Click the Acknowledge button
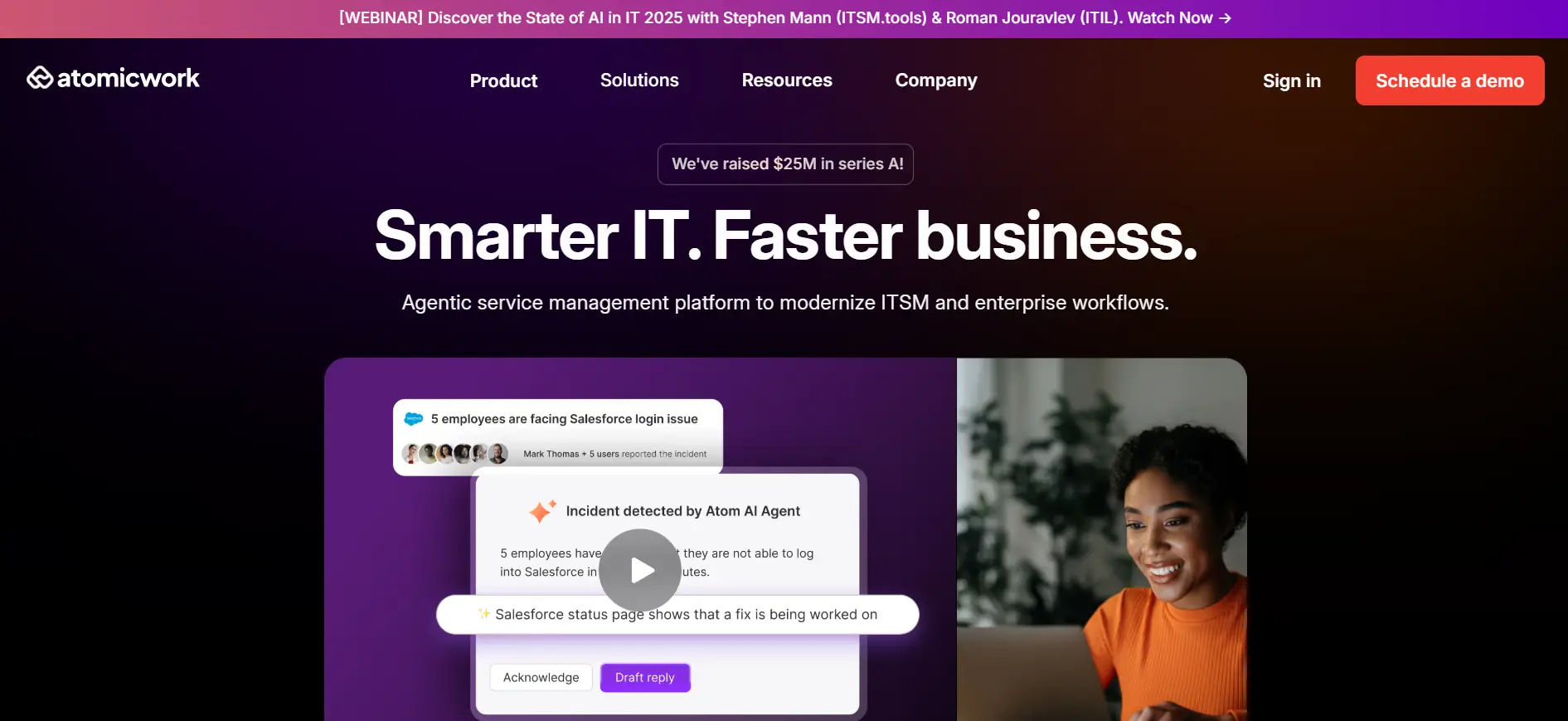The width and height of the screenshot is (1568, 721). pos(541,677)
